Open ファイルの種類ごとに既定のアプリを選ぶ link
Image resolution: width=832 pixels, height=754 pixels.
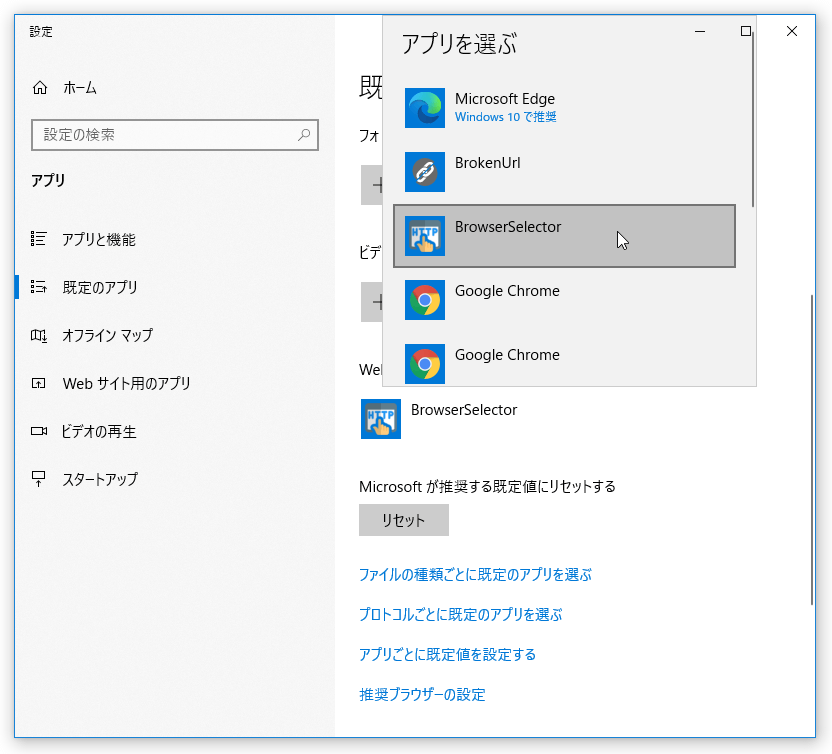(x=475, y=575)
